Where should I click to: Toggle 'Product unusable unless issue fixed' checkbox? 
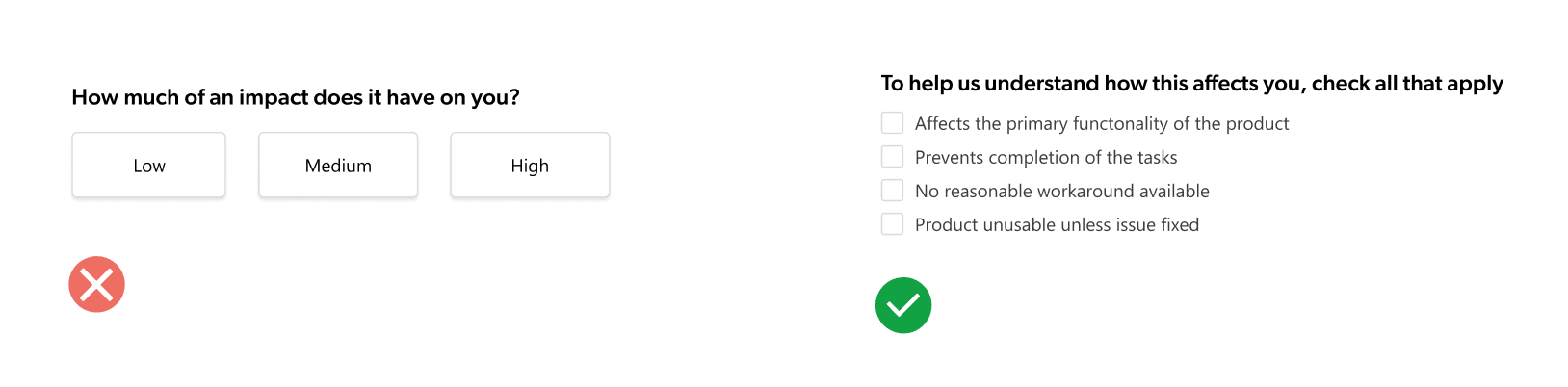(x=893, y=224)
